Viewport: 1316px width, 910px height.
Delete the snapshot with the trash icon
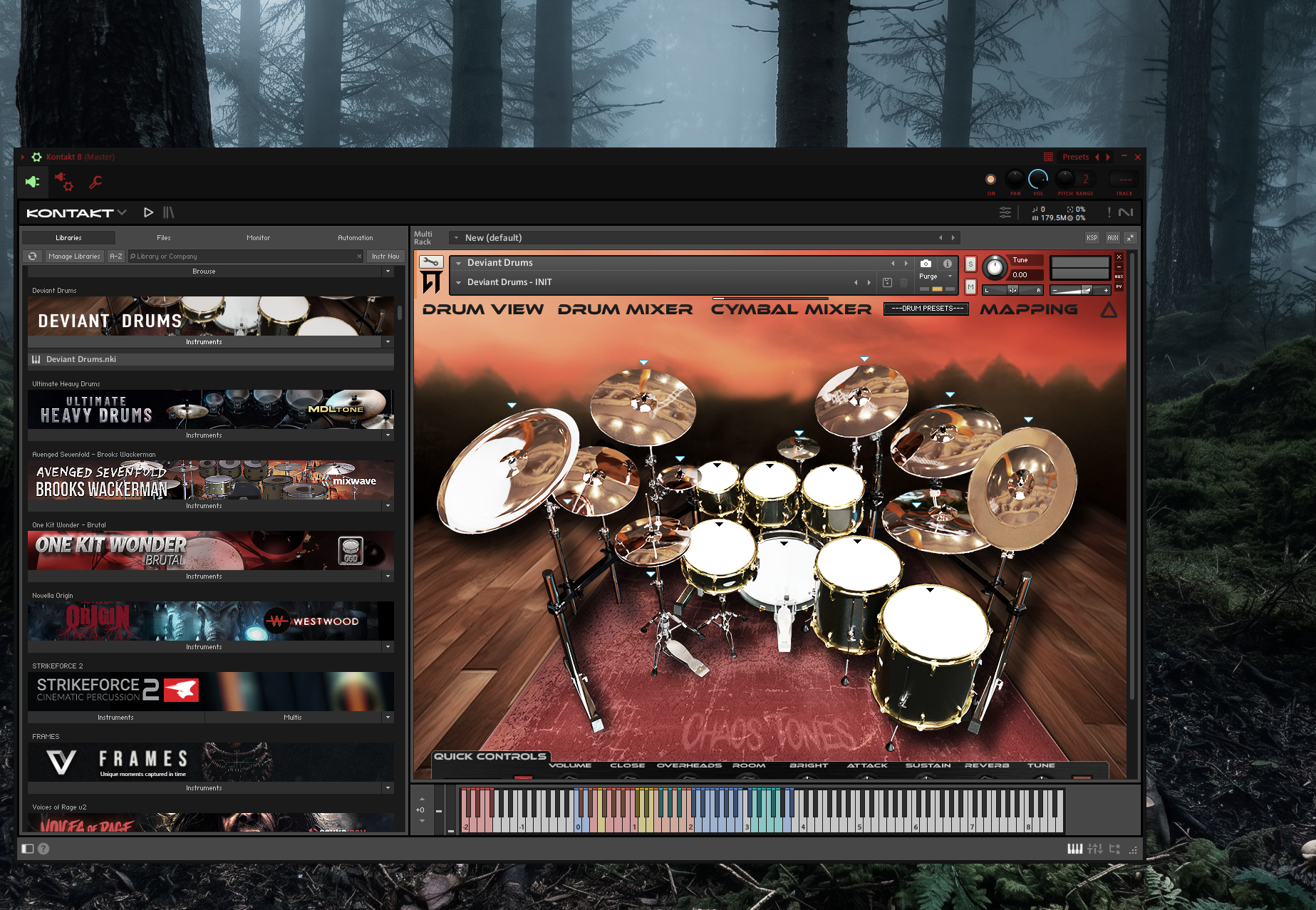[x=903, y=283]
